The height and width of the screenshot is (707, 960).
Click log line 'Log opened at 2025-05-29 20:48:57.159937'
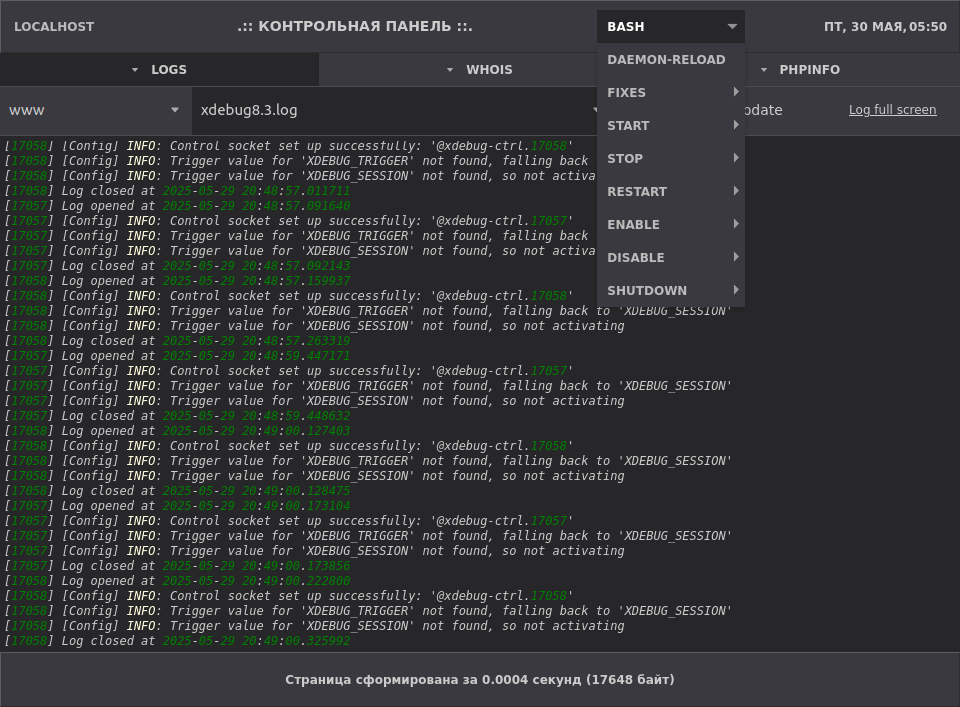point(178,281)
